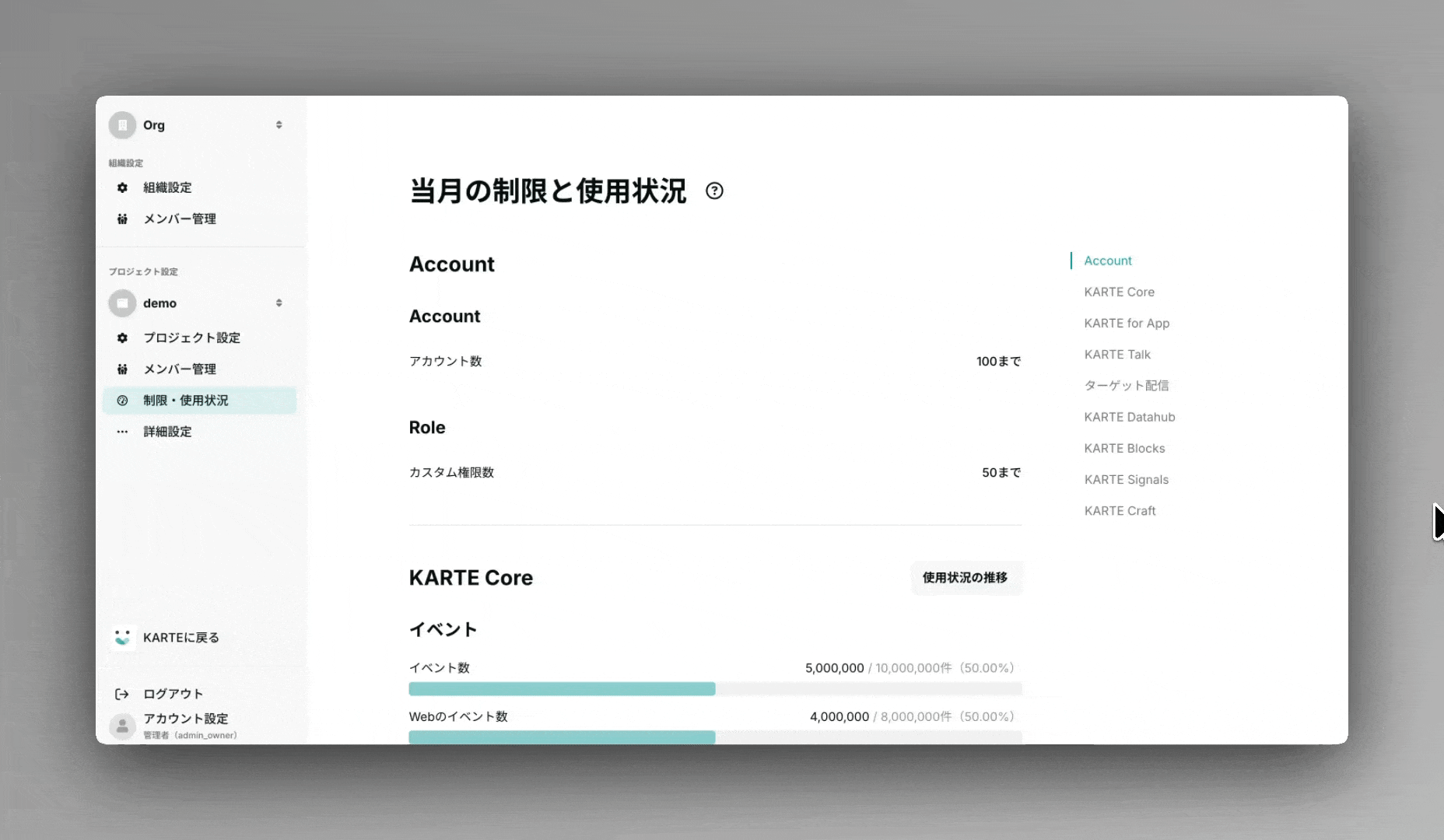Click the gear icon beside 組織設定

tap(122, 187)
